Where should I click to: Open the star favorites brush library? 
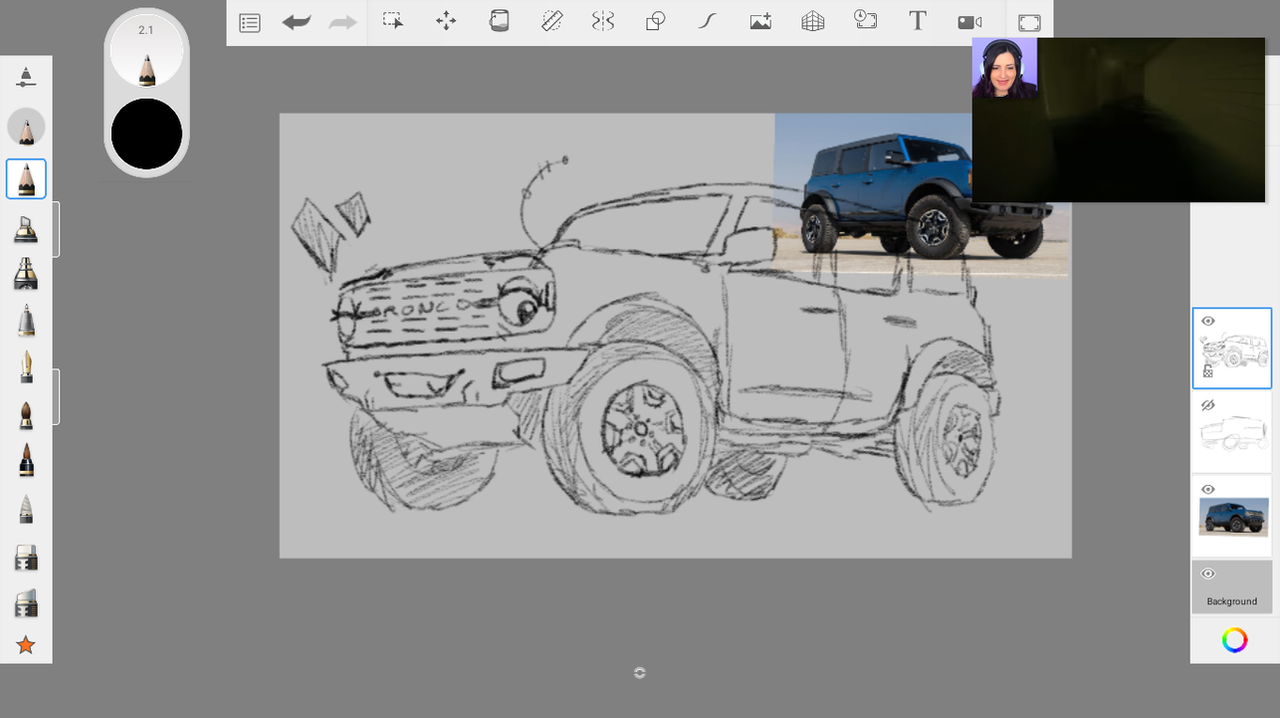[x=26, y=645]
